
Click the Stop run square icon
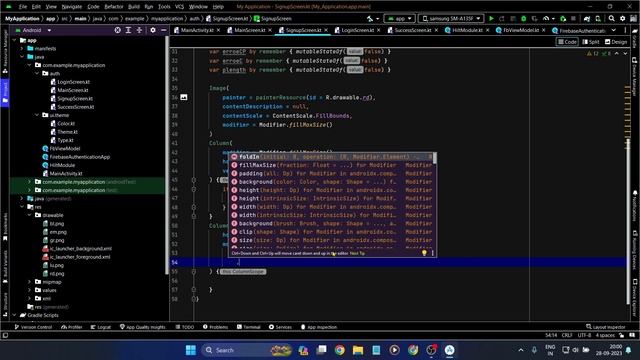click(x=573, y=18)
